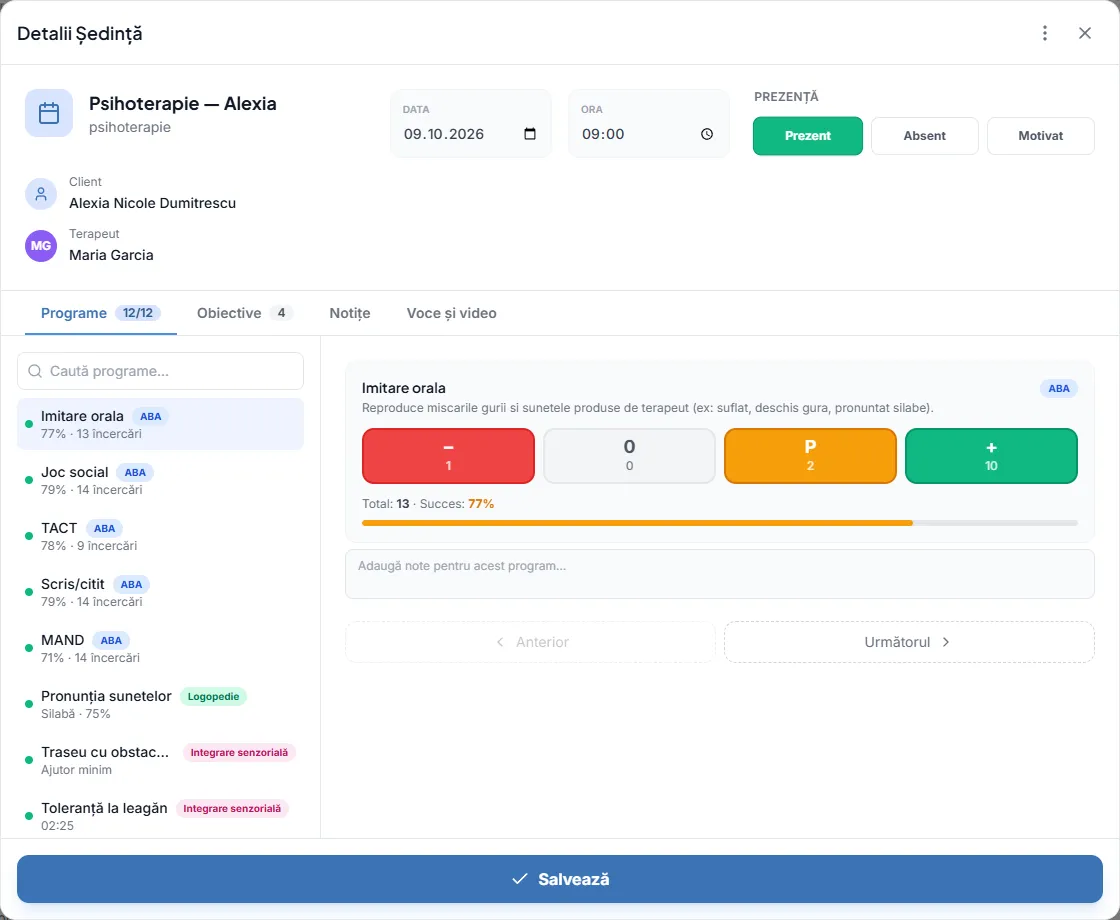The height and width of the screenshot is (920, 1120).
Task: Click the client person avatar icon
Action: (x=41, y=194)
